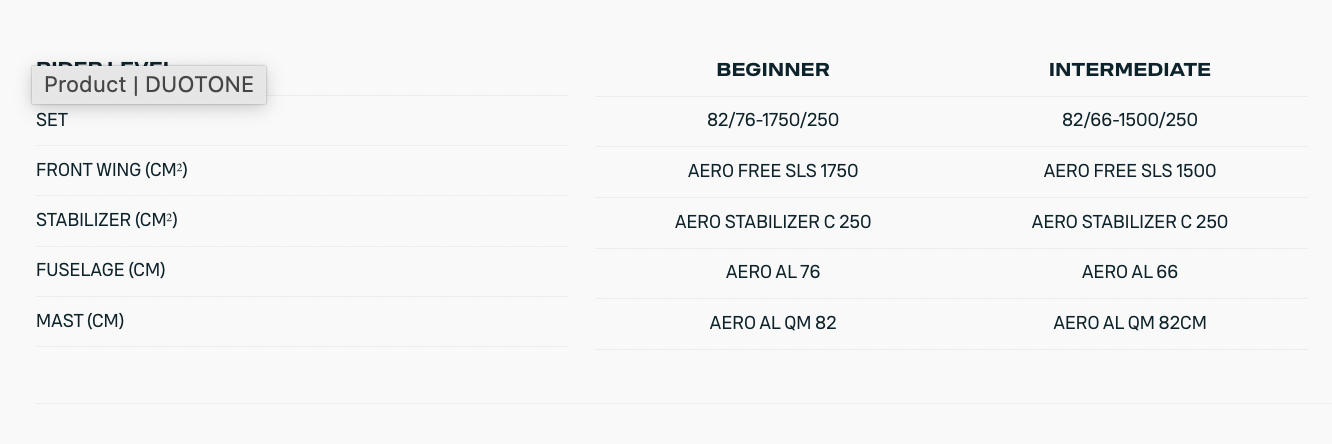Select the SET row label

[x=52, y=120]
